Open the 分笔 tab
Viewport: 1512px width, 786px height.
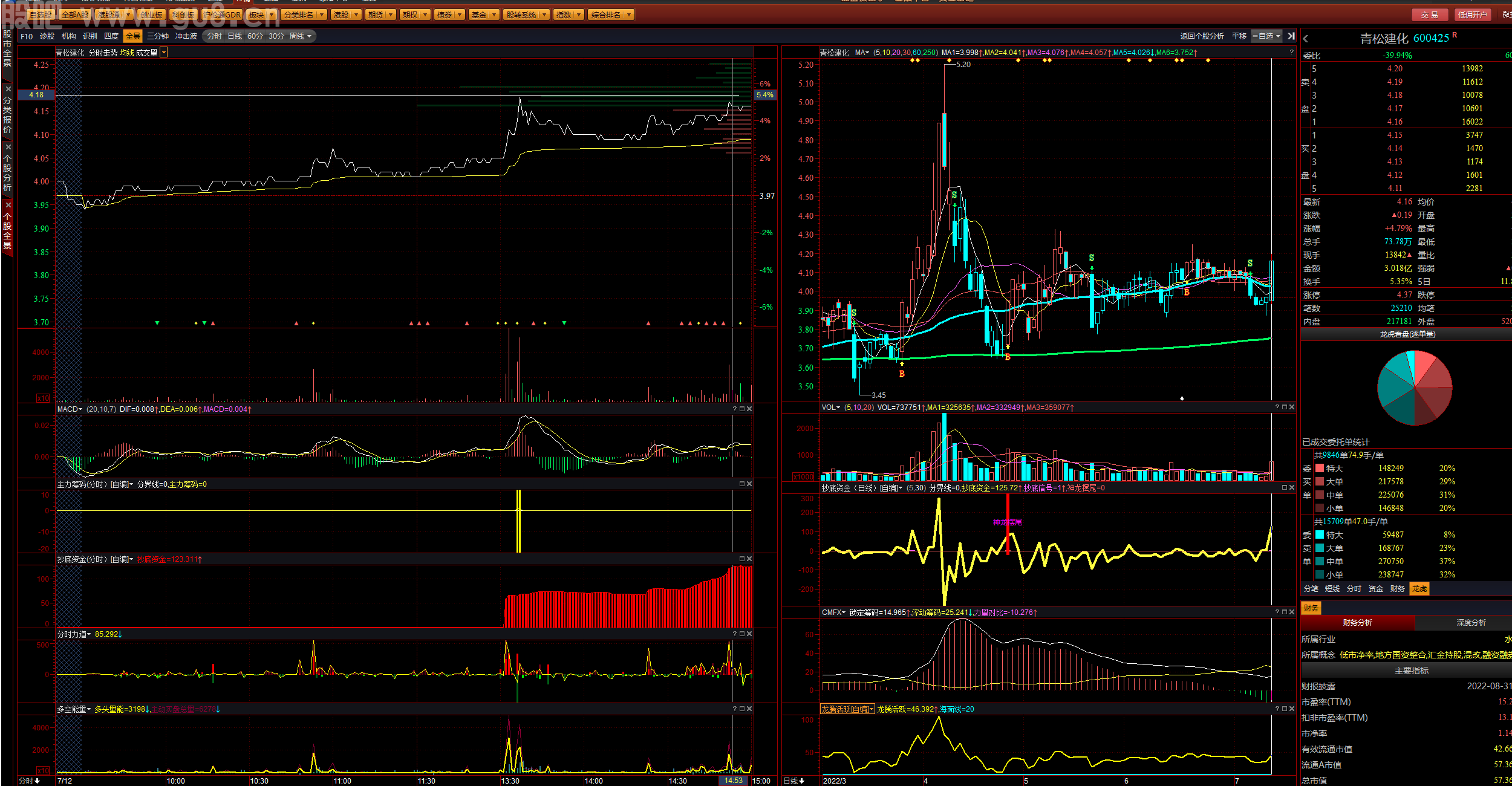1311,588
